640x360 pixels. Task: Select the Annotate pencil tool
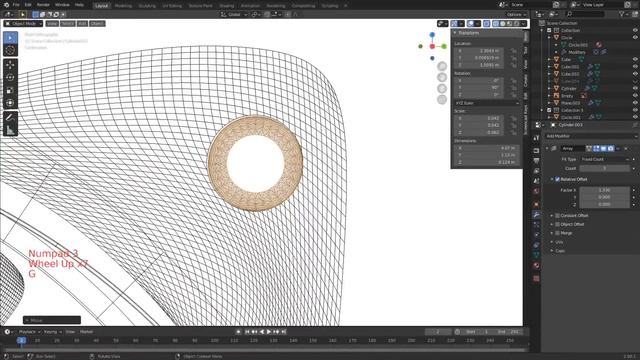(11, 118)
